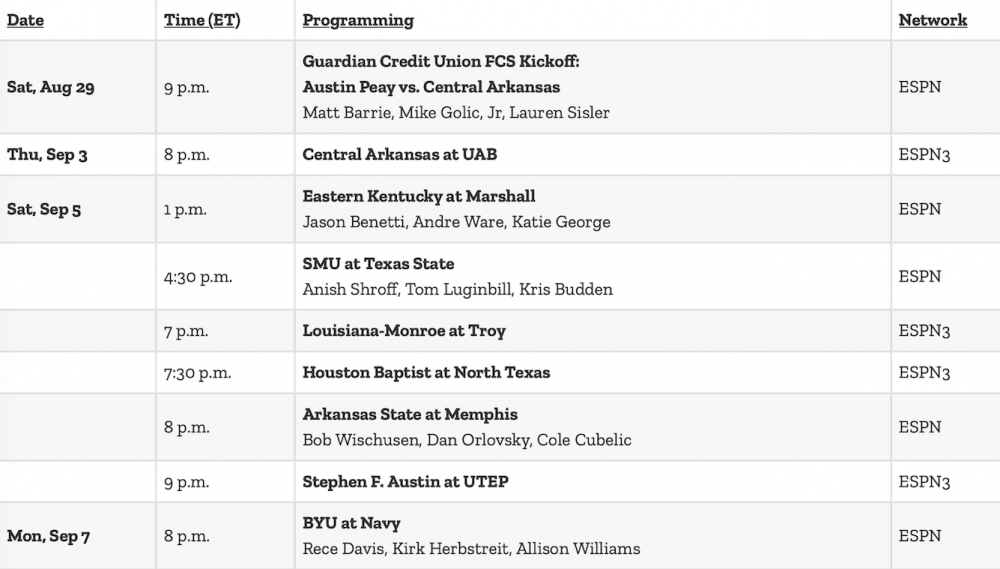Click announcers Rece Davis, Kirk Herbstreit line
This screenshot has width=1000, height=569.
(x=471, y=548)
